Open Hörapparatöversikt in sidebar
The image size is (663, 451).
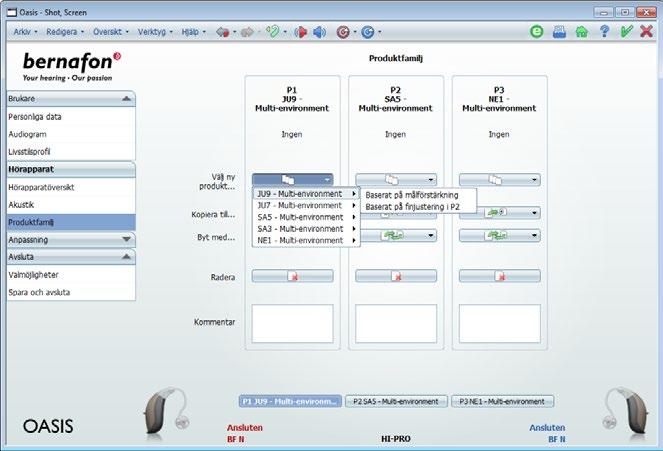click(71, 187)
